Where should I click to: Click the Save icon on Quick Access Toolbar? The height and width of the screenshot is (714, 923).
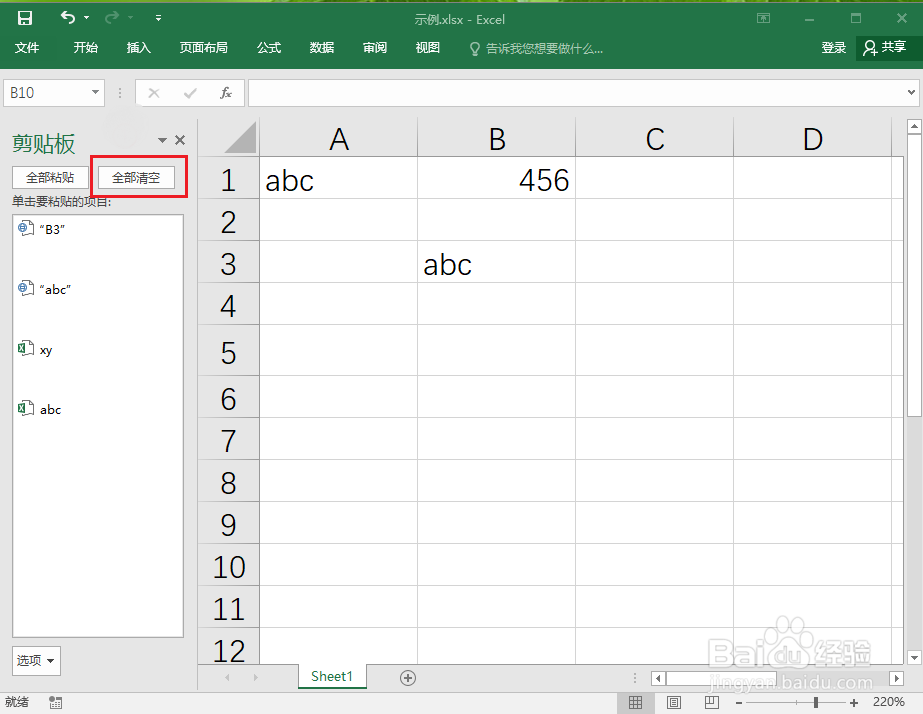click(x=26, y=17)
